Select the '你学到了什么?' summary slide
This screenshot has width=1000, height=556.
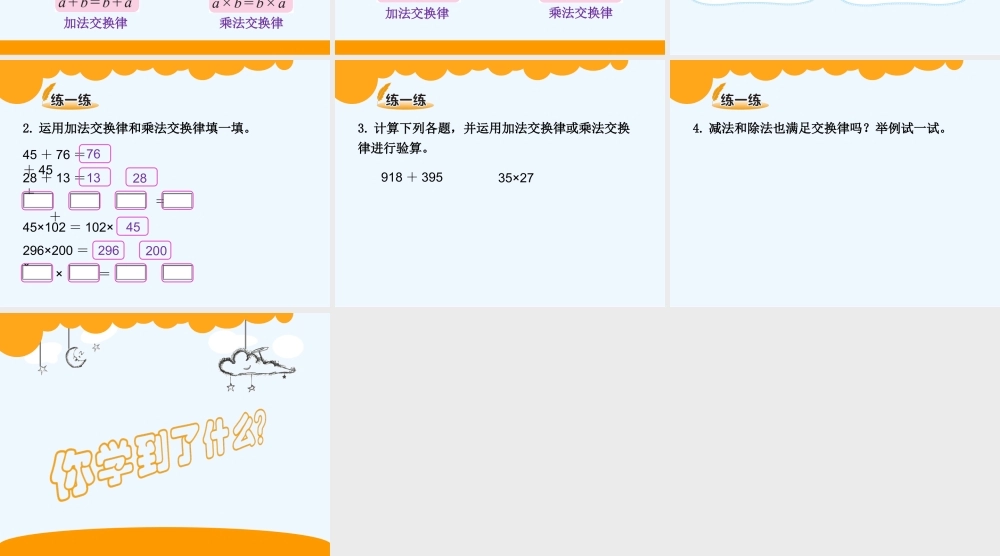pos(165,434)
